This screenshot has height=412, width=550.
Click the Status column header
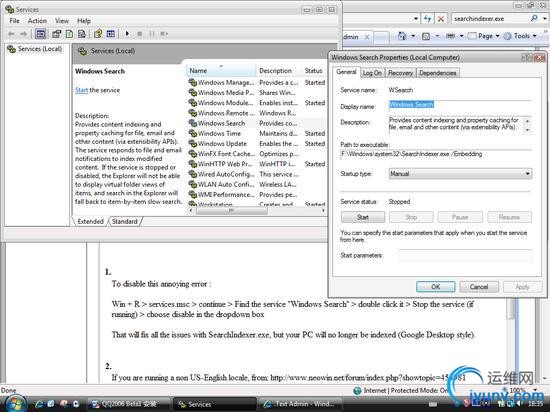314,70
